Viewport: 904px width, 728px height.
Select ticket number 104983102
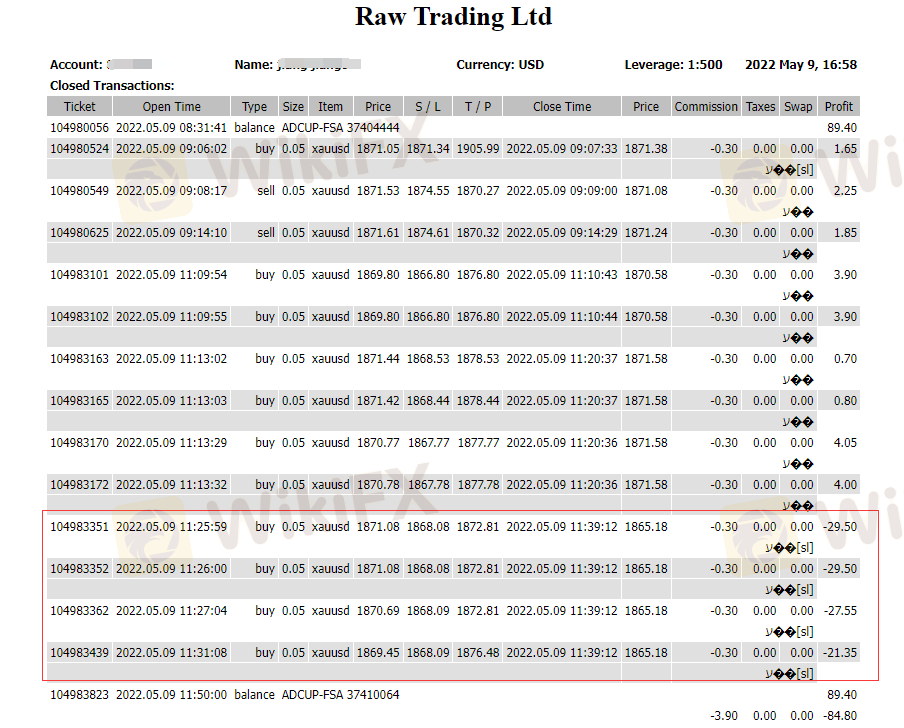(80, 317)
